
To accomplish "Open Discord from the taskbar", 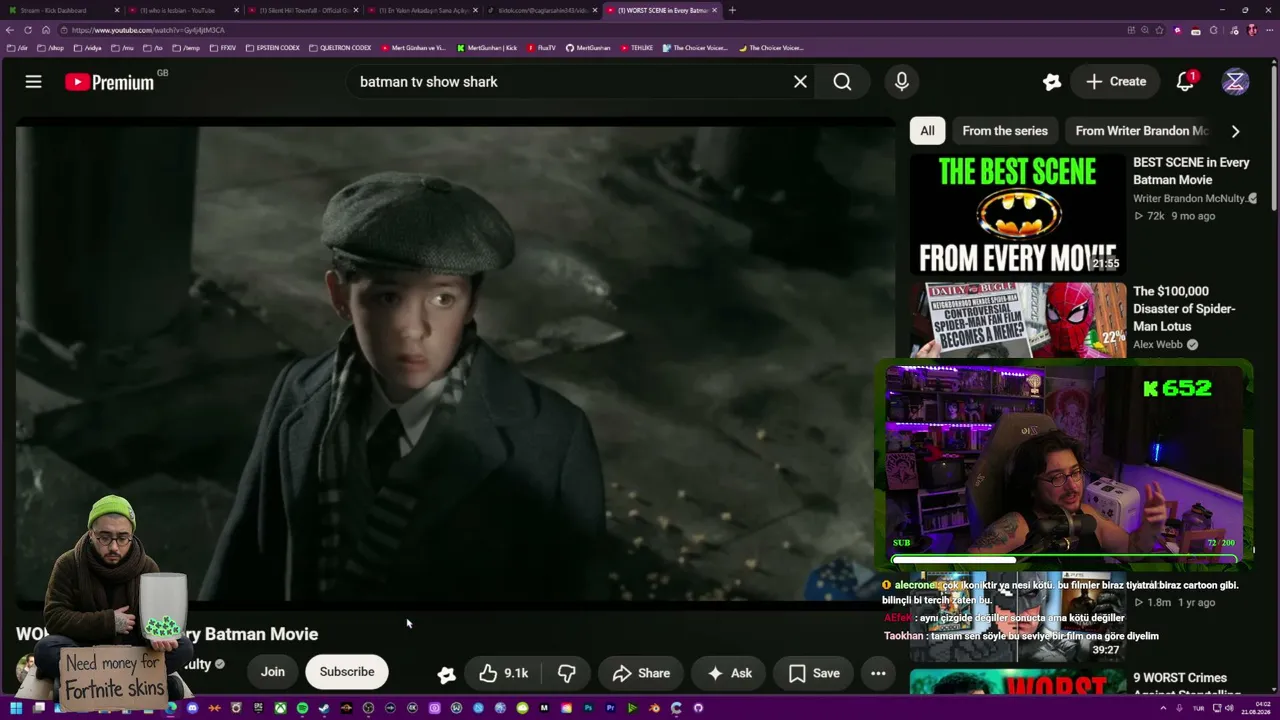I will [x=192, y=708].
